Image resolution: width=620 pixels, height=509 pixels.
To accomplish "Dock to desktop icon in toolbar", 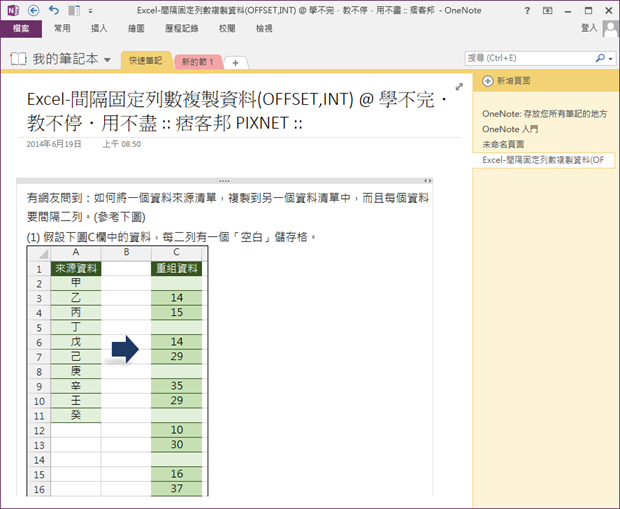I will (x=74, y=11).
